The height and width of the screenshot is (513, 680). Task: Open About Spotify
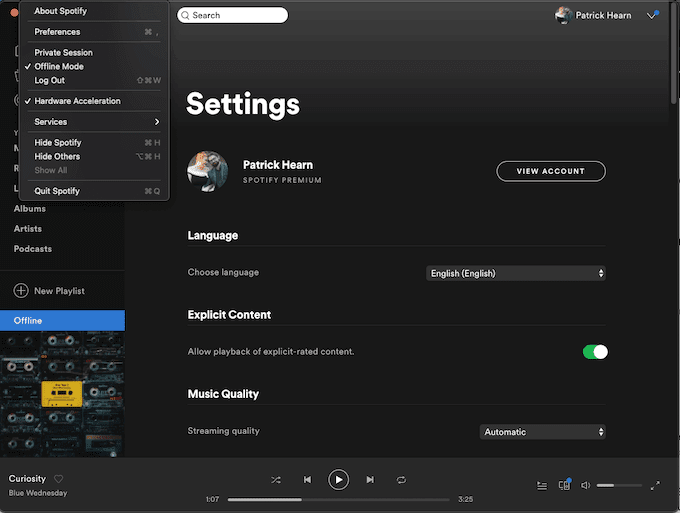[x=94, y=11]
